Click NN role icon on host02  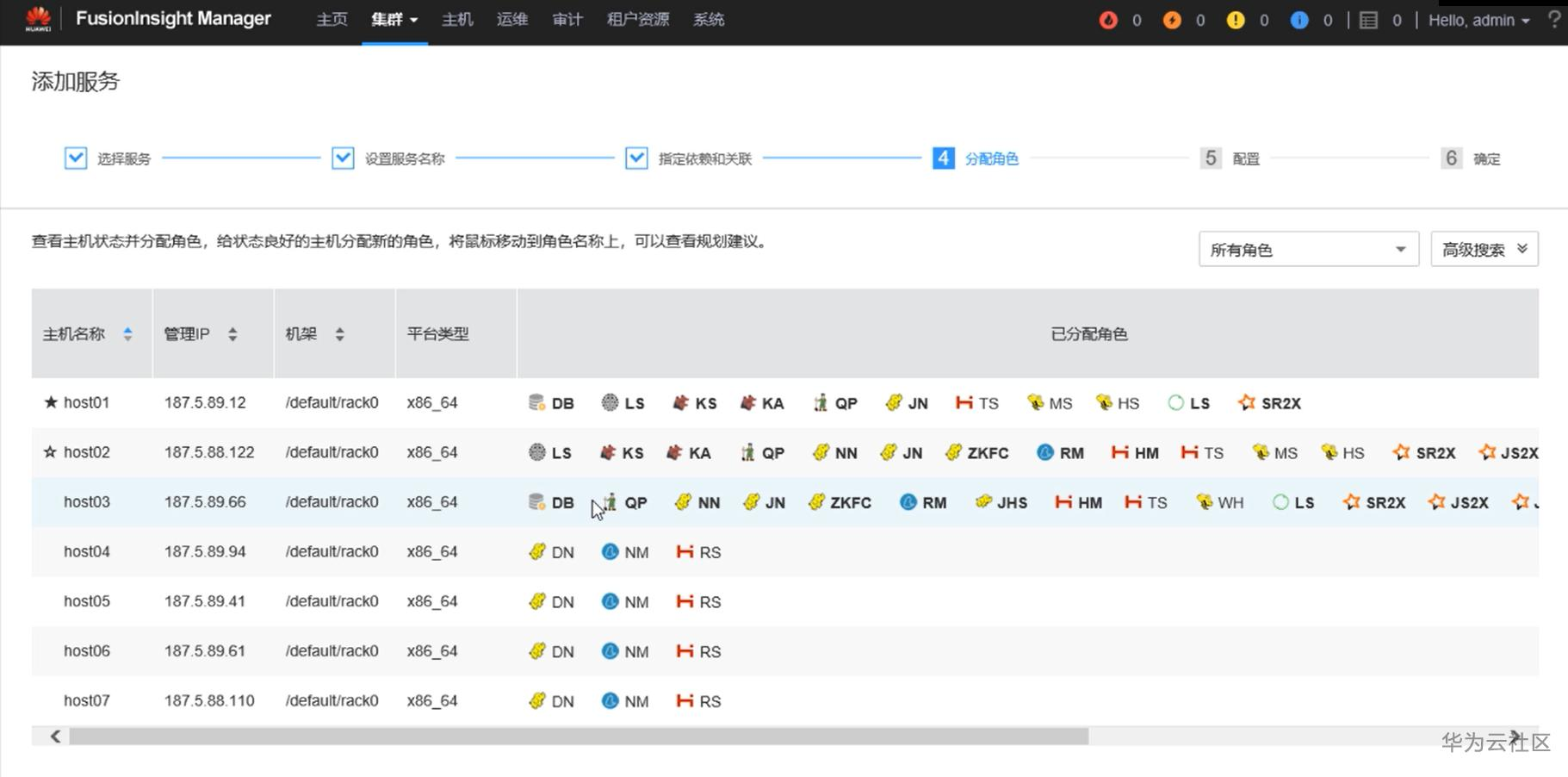(821, 452)
